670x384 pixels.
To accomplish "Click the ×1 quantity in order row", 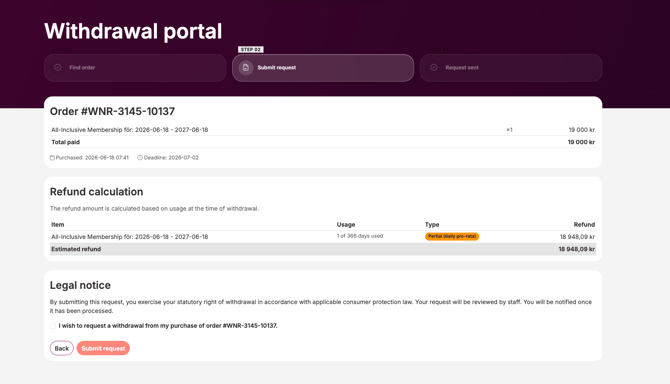I will click(x=509, y=130).
